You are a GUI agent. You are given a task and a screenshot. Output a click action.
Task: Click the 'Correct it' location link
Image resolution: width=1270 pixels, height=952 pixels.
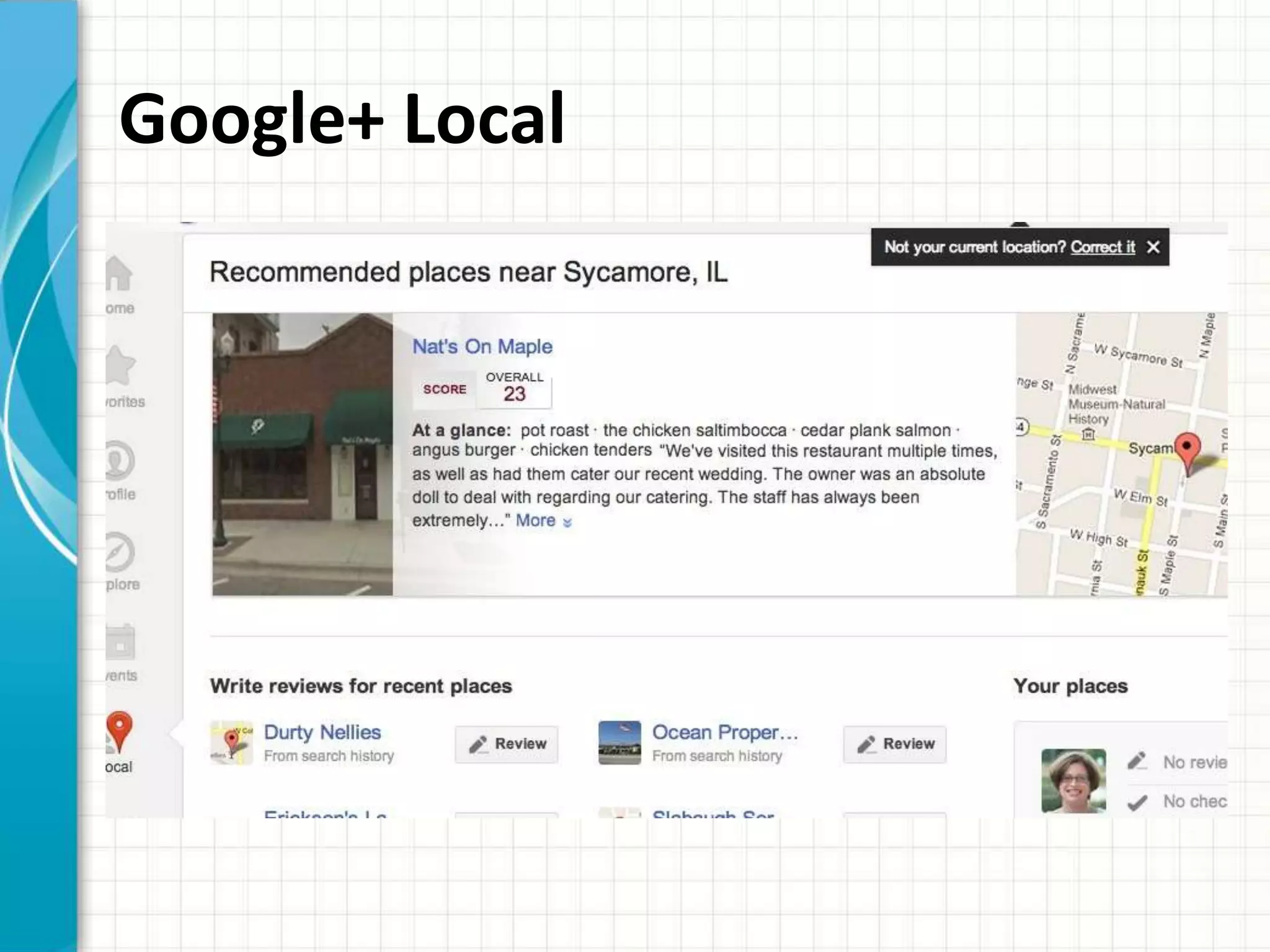tap(1103, 247)
